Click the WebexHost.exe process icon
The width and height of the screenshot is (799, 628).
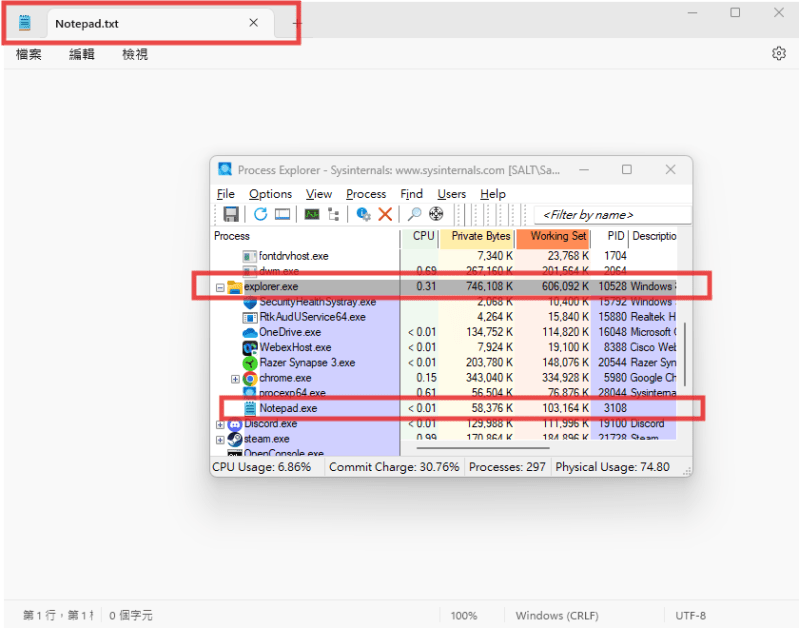[250, 348]
